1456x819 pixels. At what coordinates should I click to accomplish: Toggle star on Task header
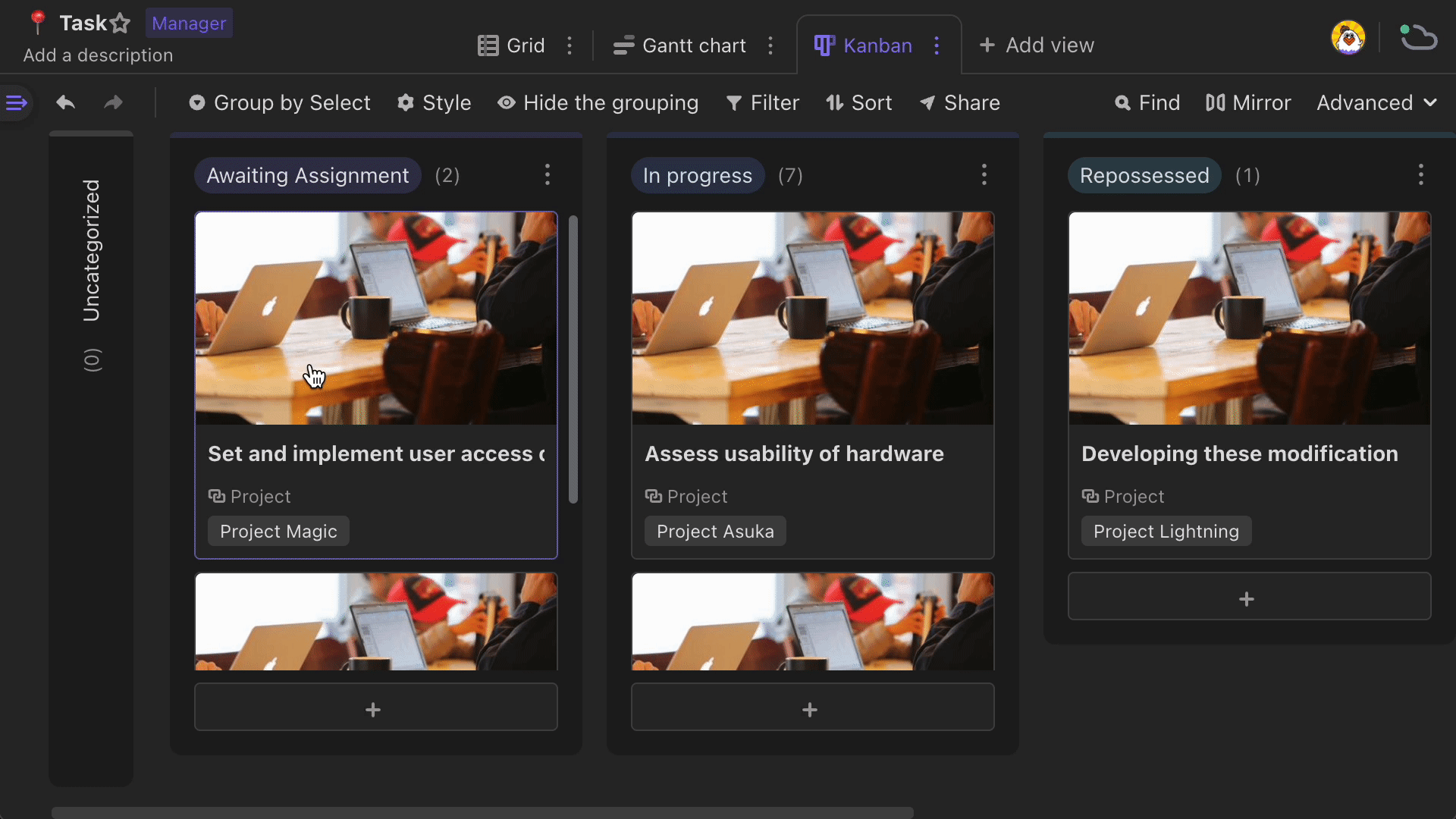(x=122, y=23)
